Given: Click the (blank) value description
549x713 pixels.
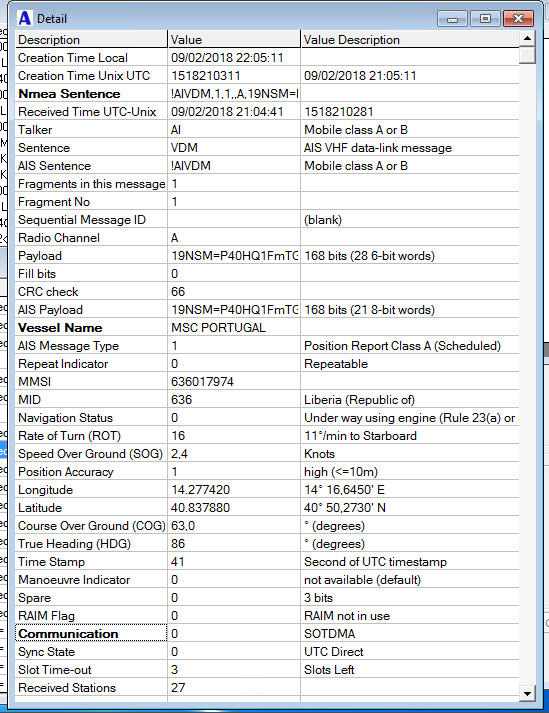Looking at the screenshot, I should 323,220.
